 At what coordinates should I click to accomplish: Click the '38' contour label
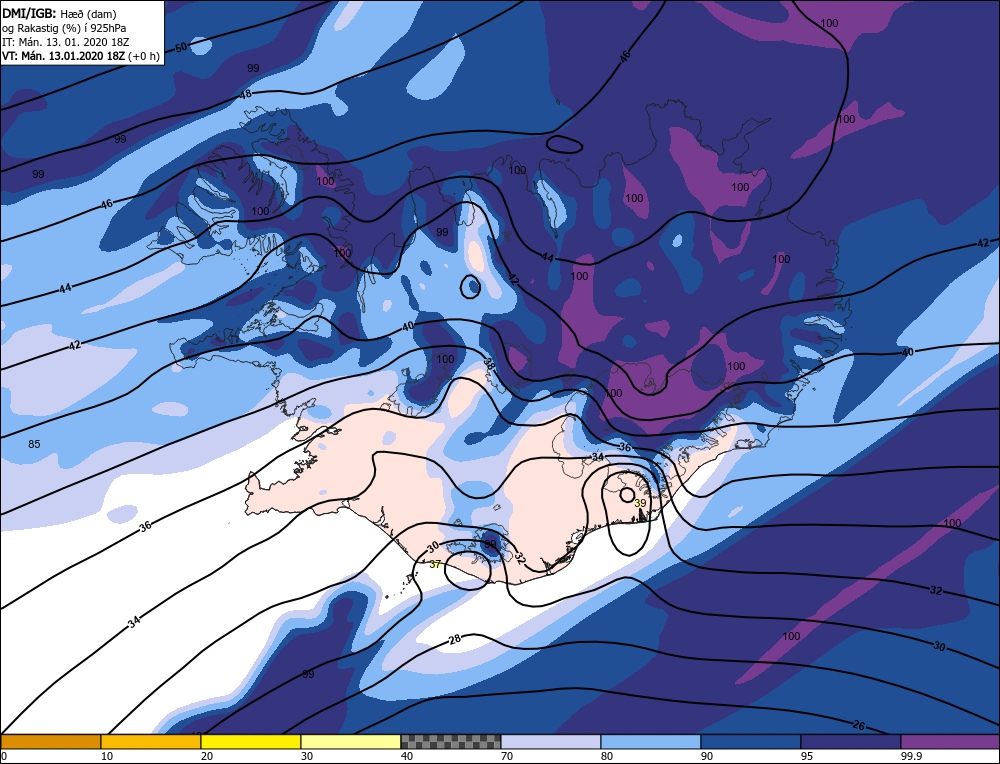click(489, 365)
